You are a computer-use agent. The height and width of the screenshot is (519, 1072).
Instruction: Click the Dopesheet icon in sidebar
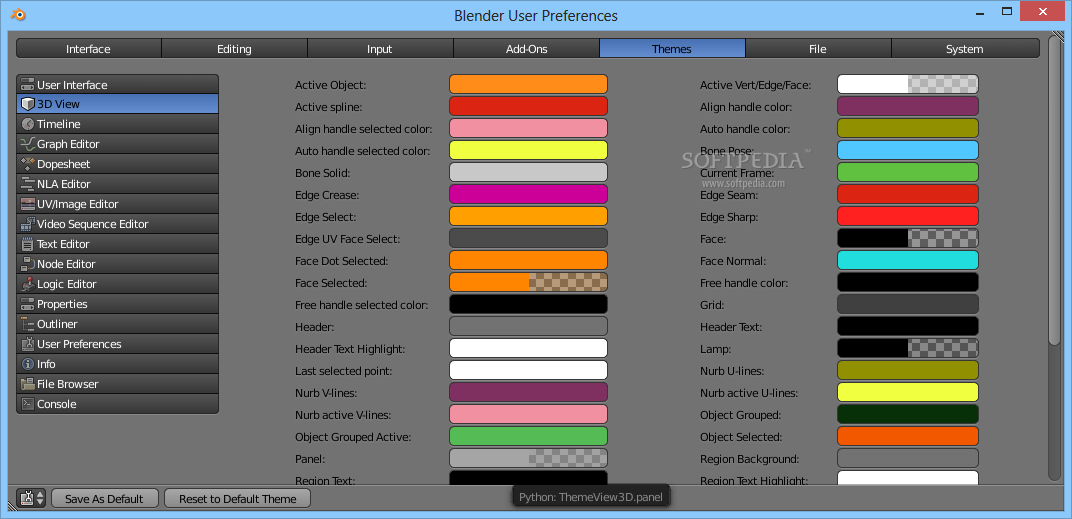[27, 164]
